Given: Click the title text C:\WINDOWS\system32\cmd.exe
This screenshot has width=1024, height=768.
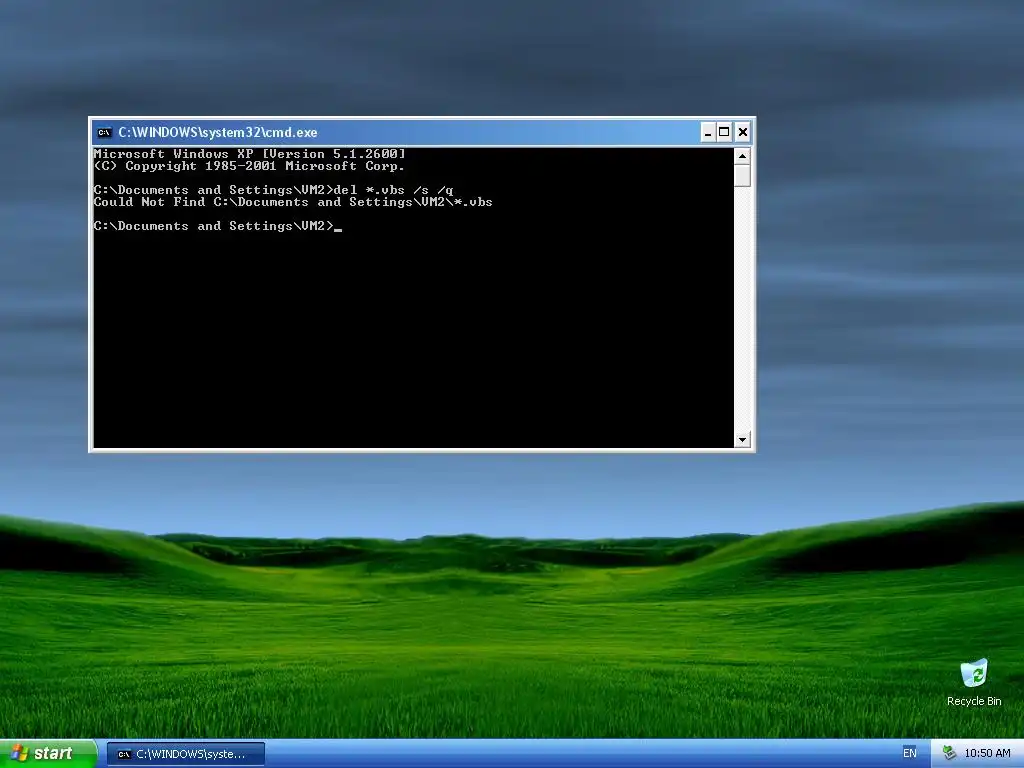Looking at the screenshot, I should 217,133.
